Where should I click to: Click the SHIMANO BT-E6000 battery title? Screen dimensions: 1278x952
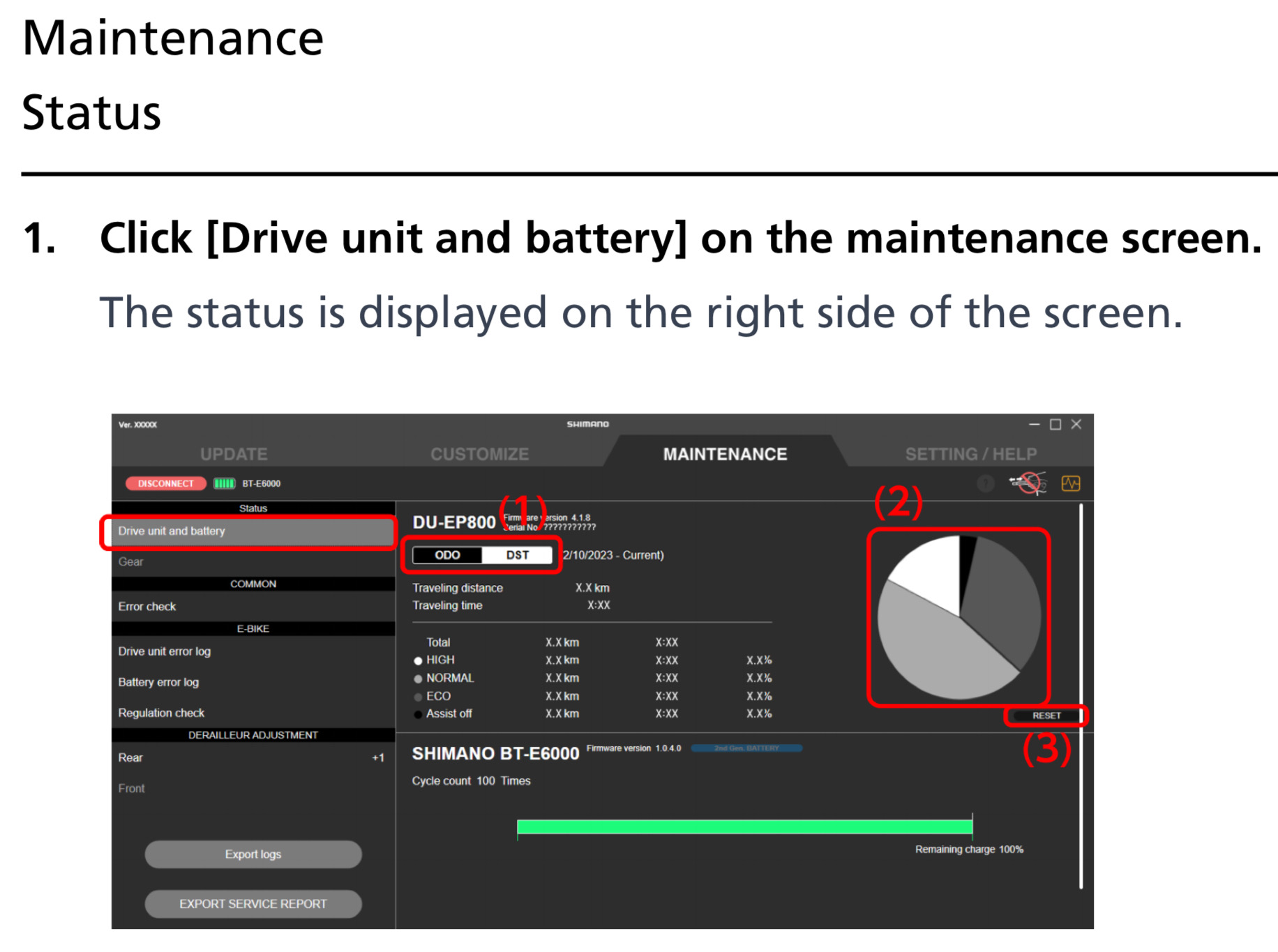[x=495, y=753]
